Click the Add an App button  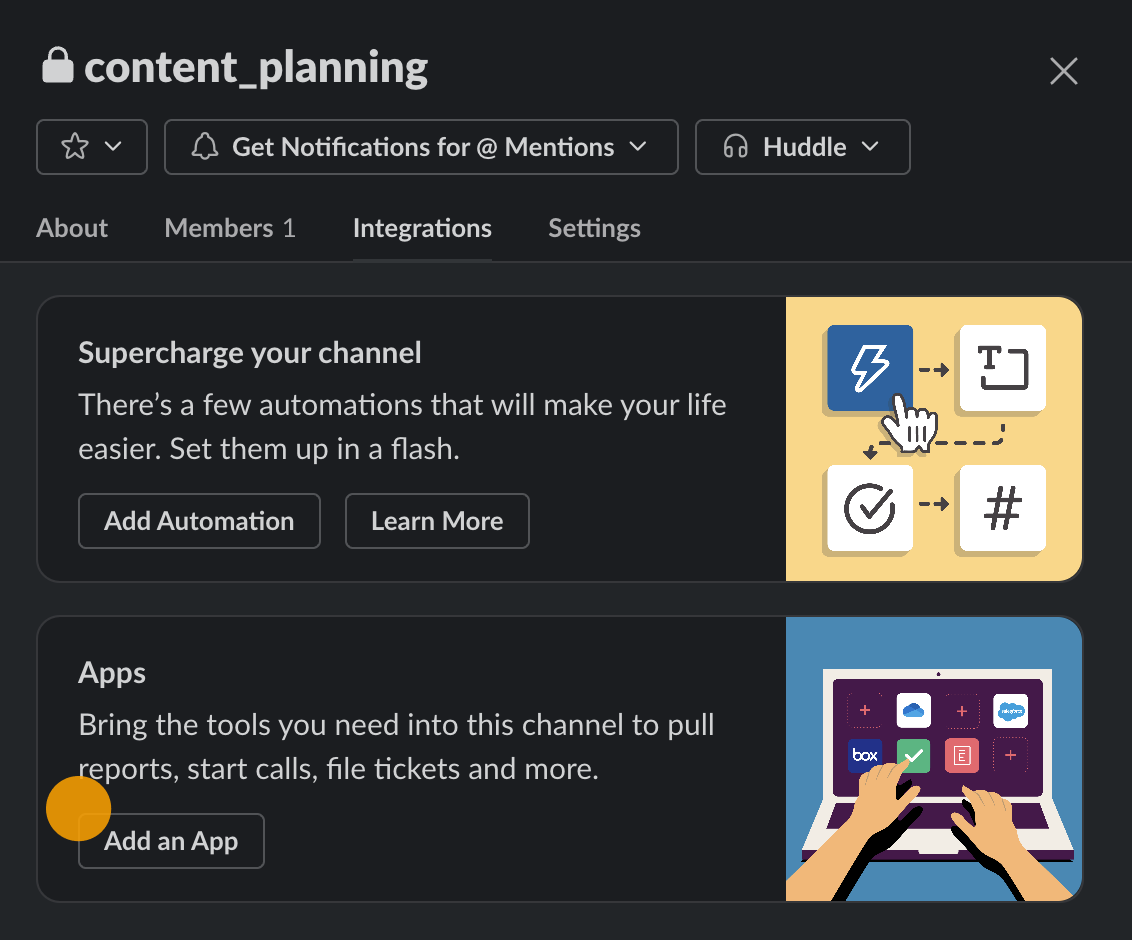pyautogui.click(x=171, y=841)
